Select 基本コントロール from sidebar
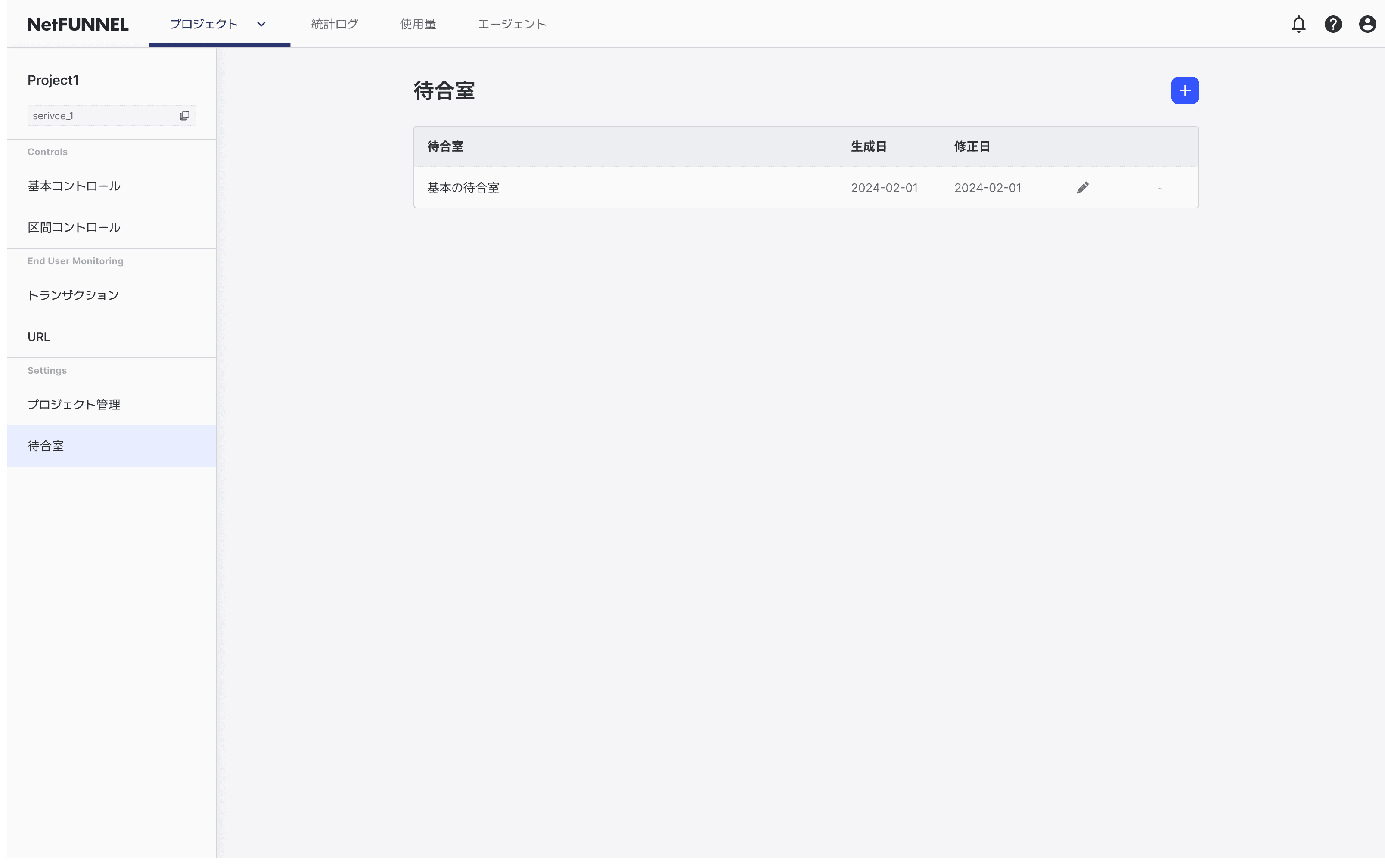This screenshot has height=868, width=1385. (74, 186)
